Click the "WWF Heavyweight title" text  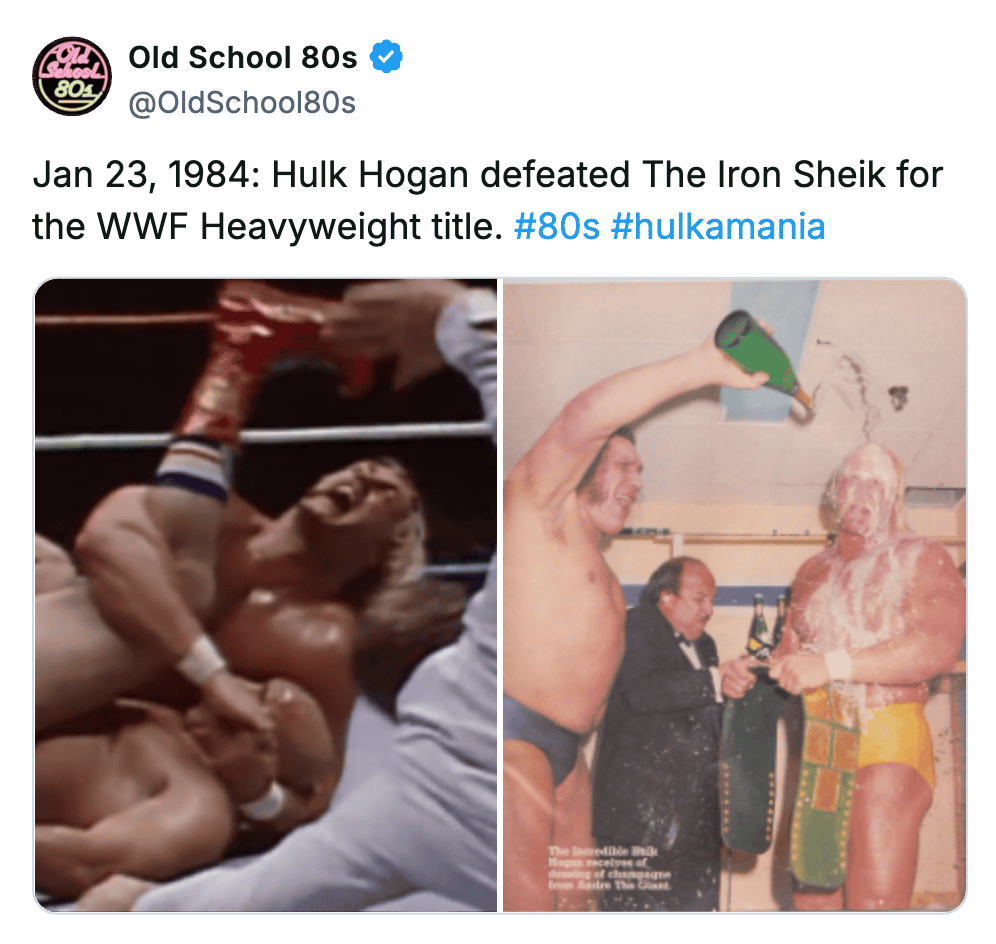pos(295,226)
